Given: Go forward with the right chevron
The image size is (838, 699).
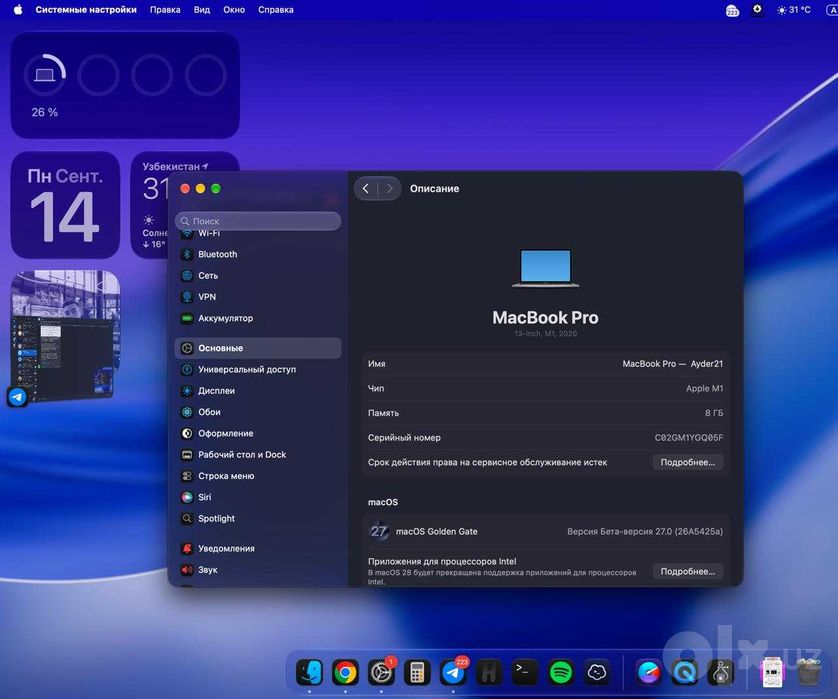Looking at the screenshot, I should click(390, 189).
